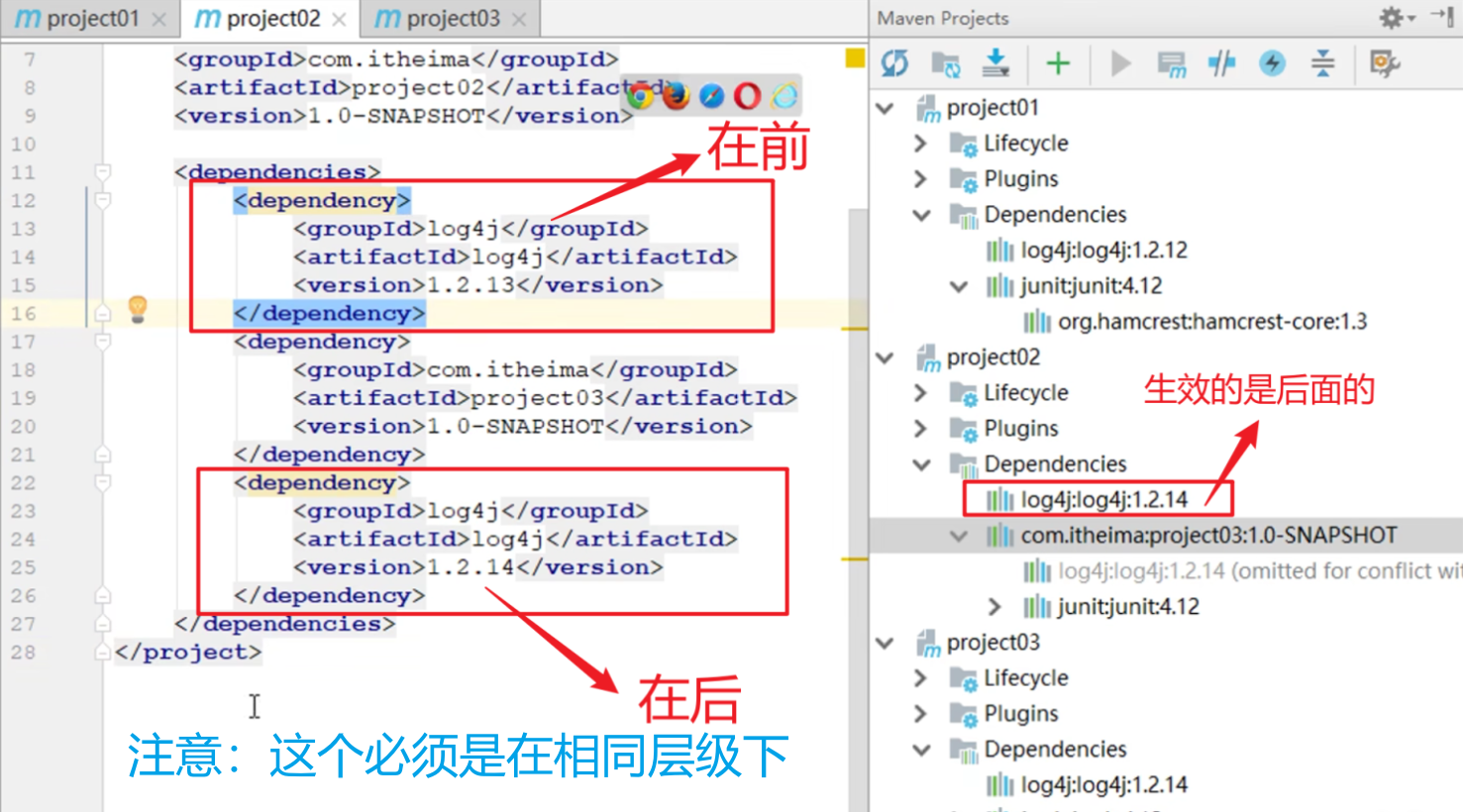Collapse project03 node in Maven tree
This screenshot has height=812, width=1463.
[886, 643]
